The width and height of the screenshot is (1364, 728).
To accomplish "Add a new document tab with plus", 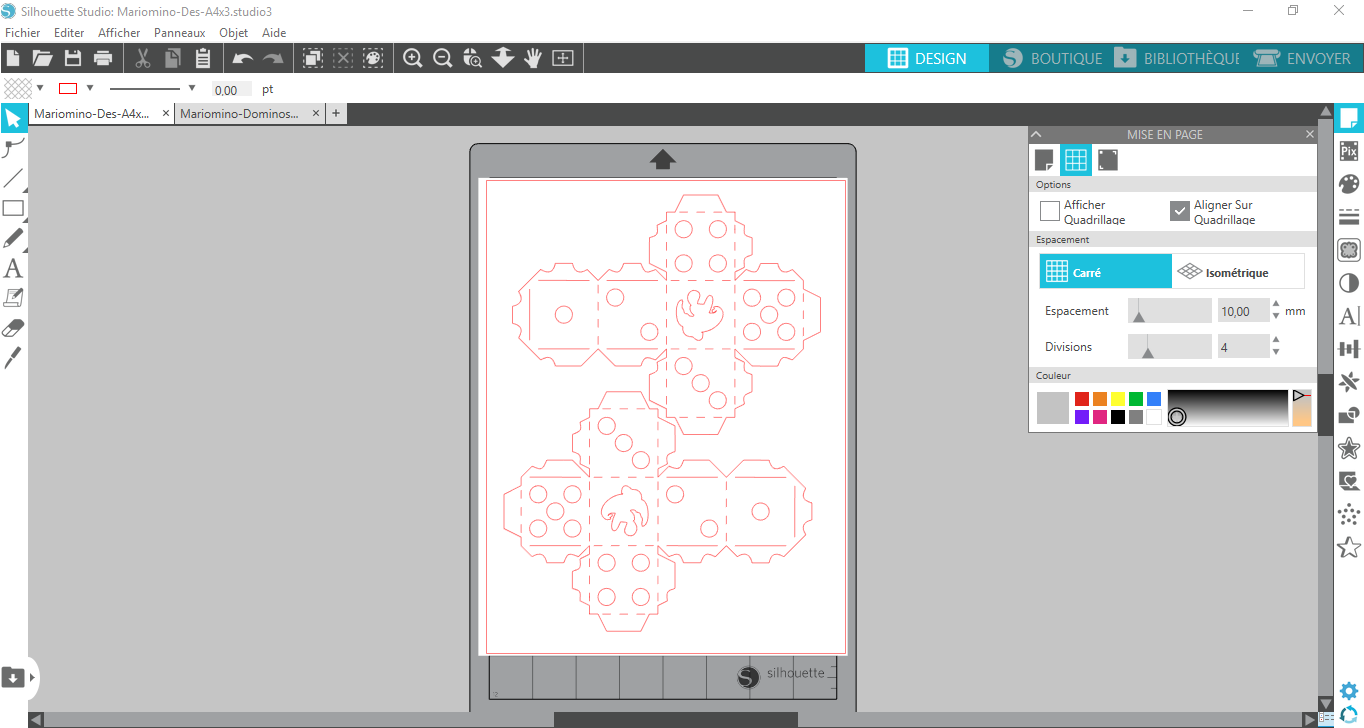I will (x=336, y=114).
